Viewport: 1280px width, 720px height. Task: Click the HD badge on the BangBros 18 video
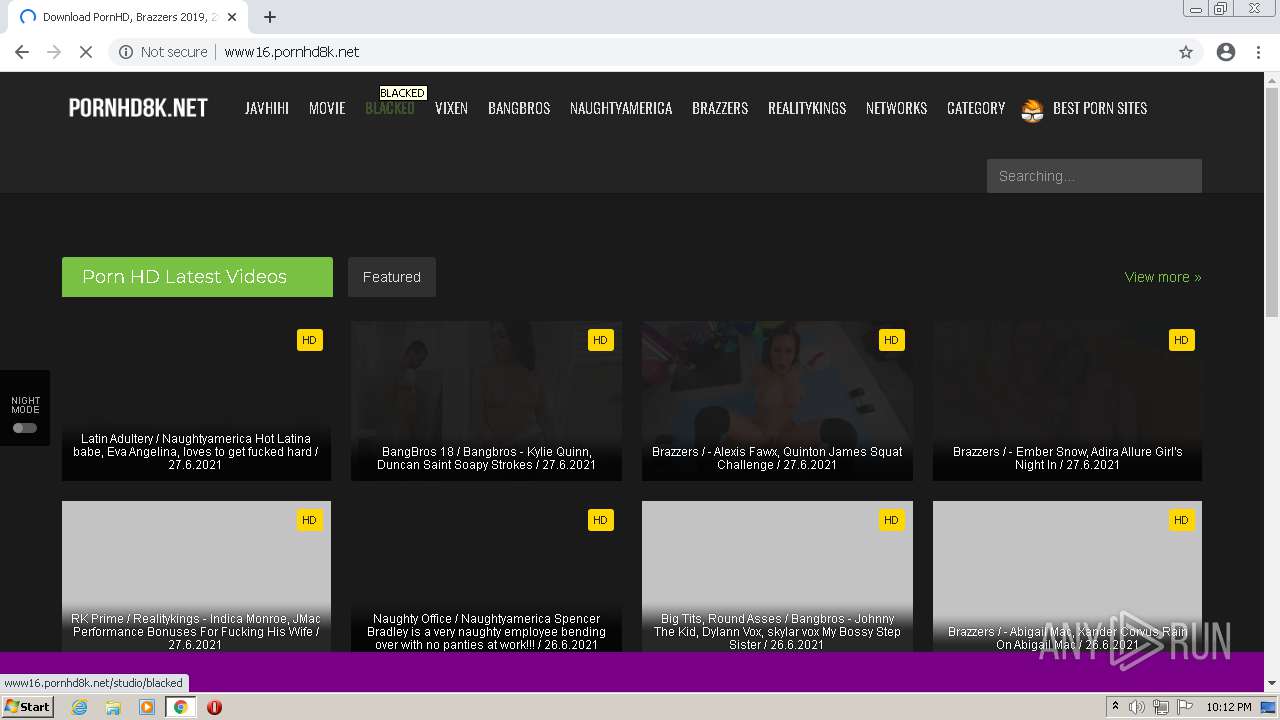[x=600, y=340]
